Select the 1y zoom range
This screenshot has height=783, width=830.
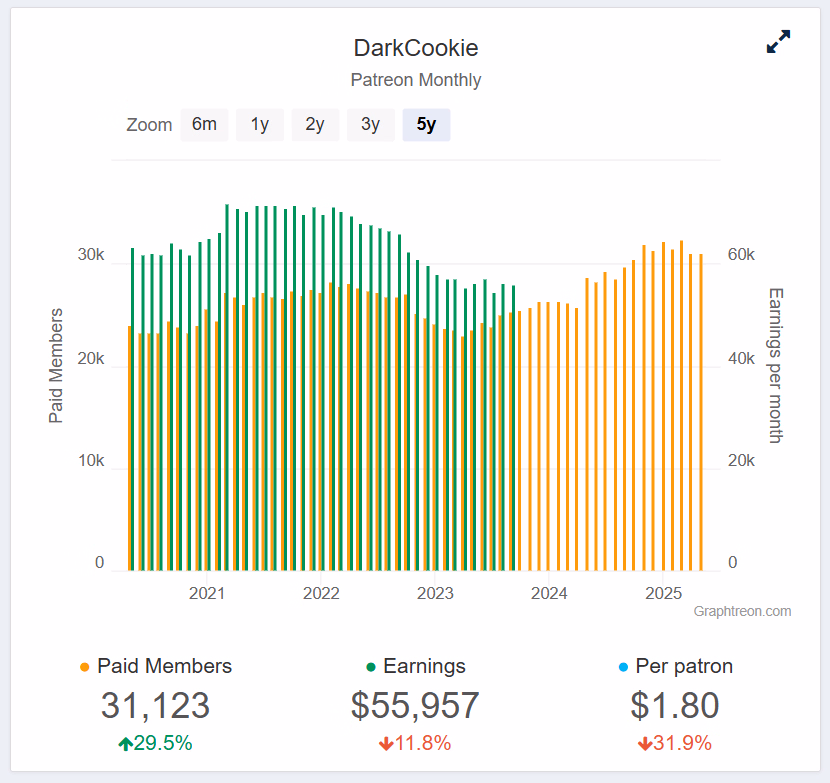pos(260,125)
